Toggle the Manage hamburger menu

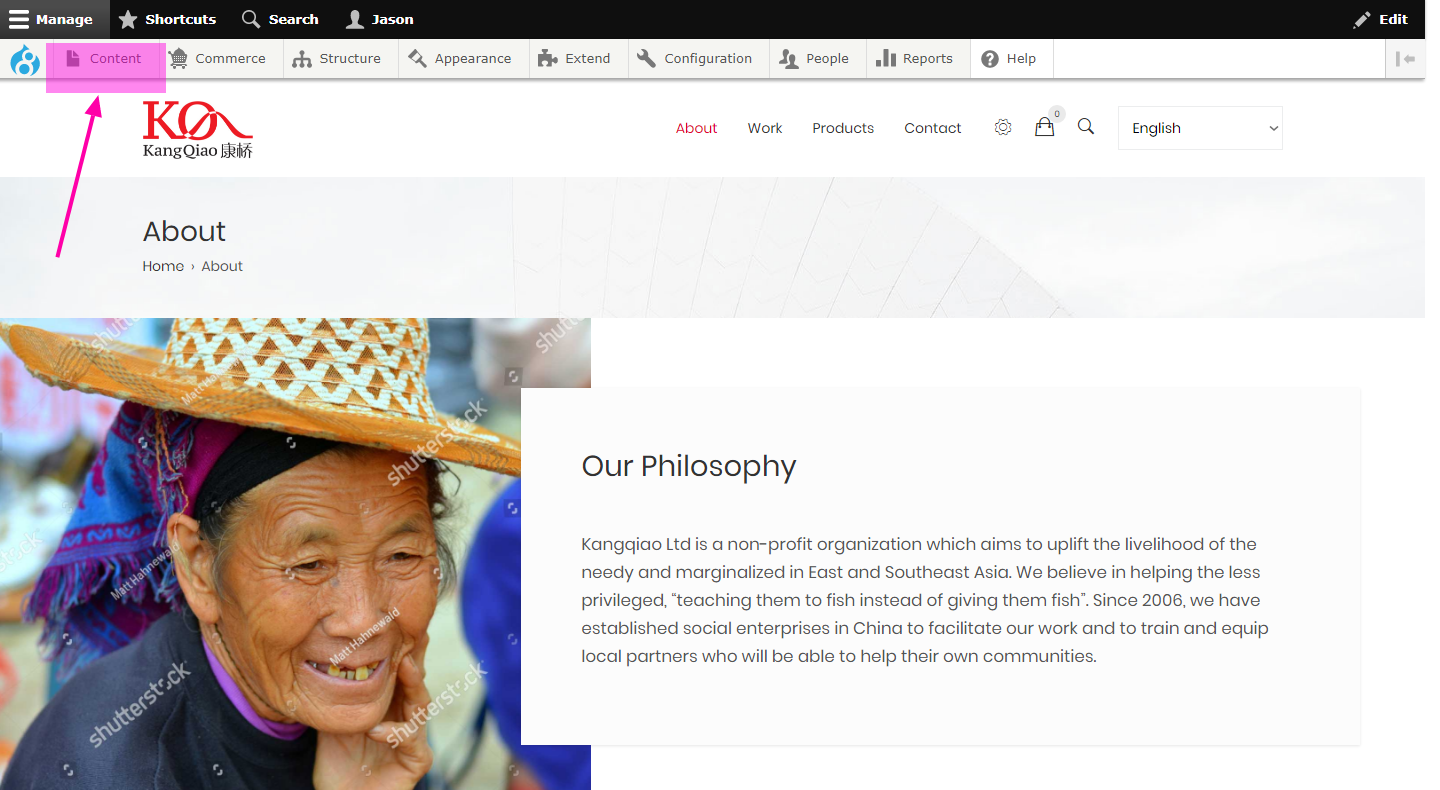(52, 19)
